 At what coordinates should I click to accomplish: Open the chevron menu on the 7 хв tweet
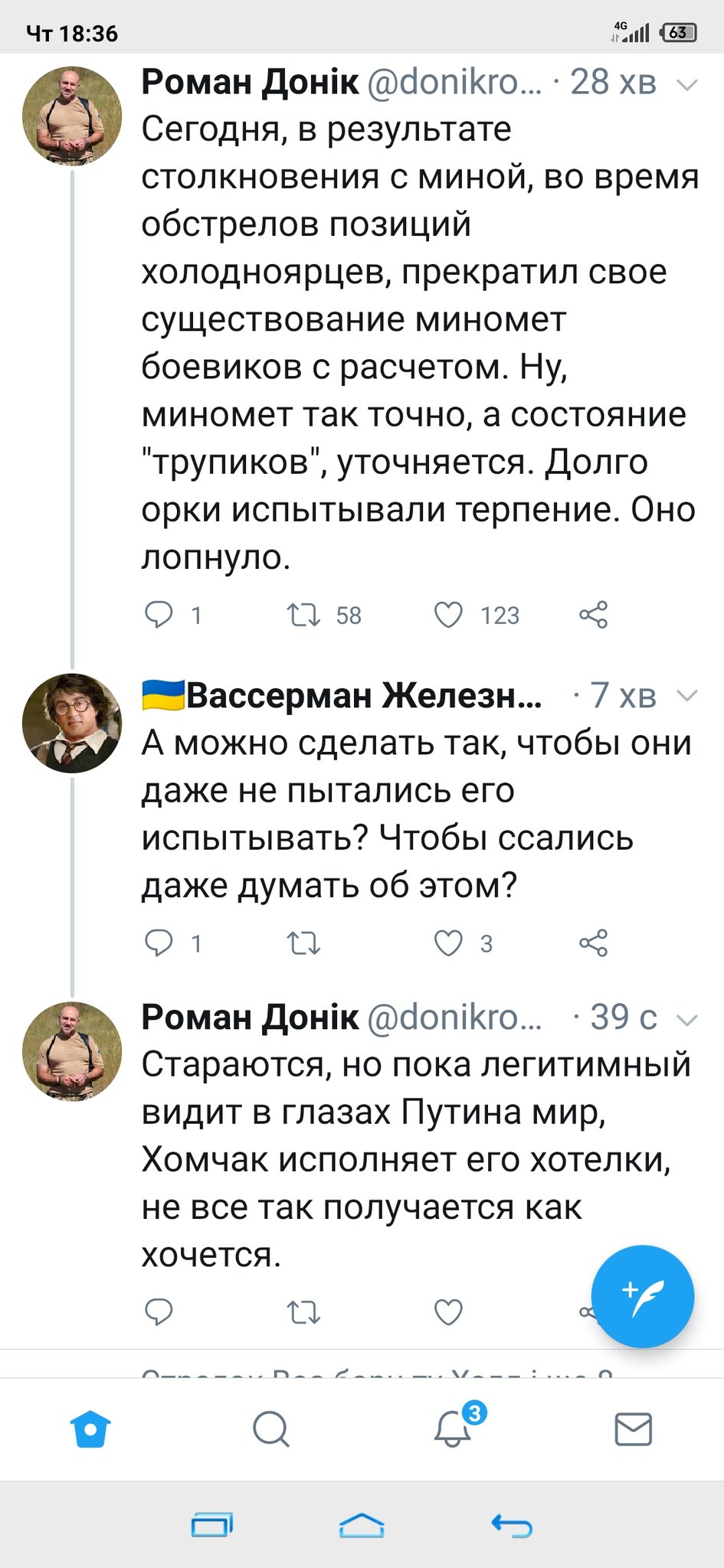[x=688, y=696]
